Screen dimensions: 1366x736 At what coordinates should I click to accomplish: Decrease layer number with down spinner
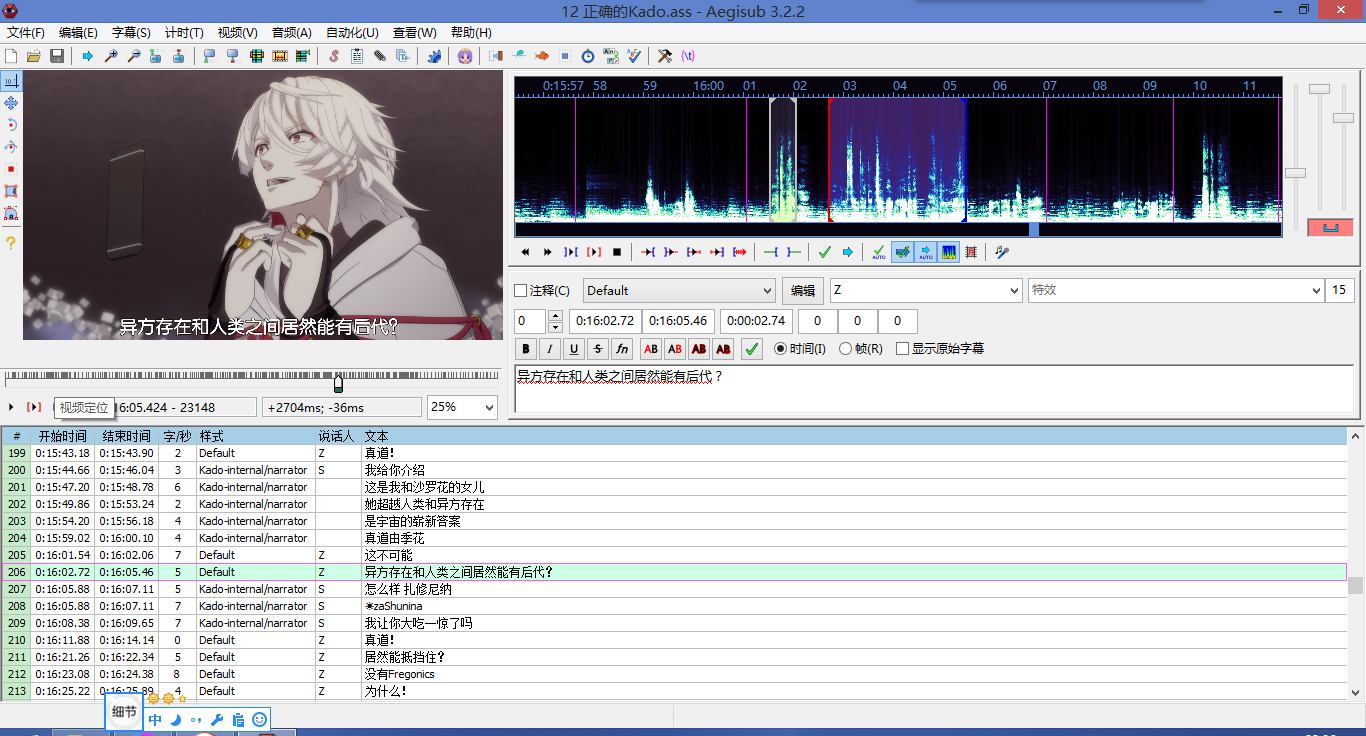pos(555,327)
